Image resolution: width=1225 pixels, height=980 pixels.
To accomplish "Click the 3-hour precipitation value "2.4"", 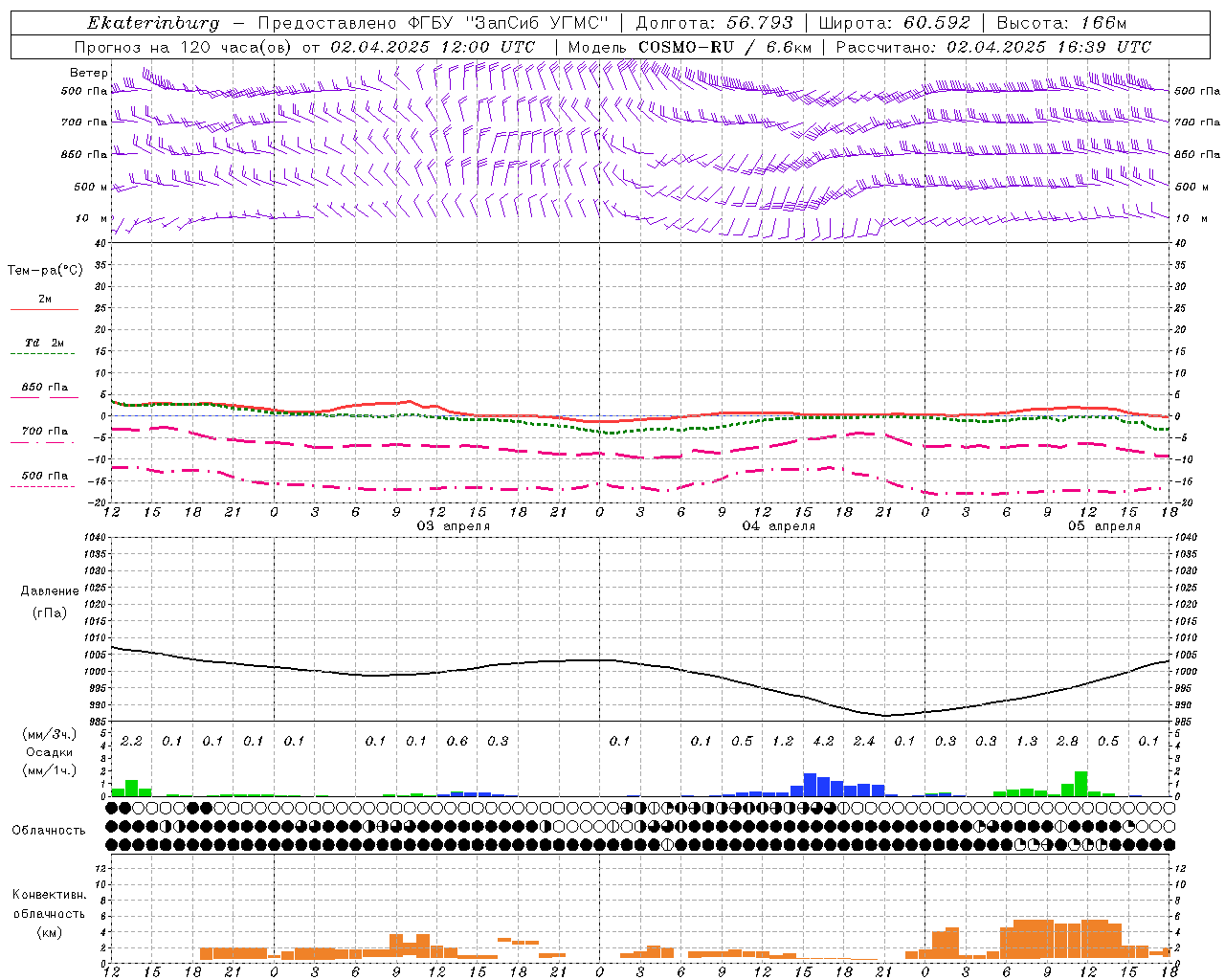I will (864, 742).
